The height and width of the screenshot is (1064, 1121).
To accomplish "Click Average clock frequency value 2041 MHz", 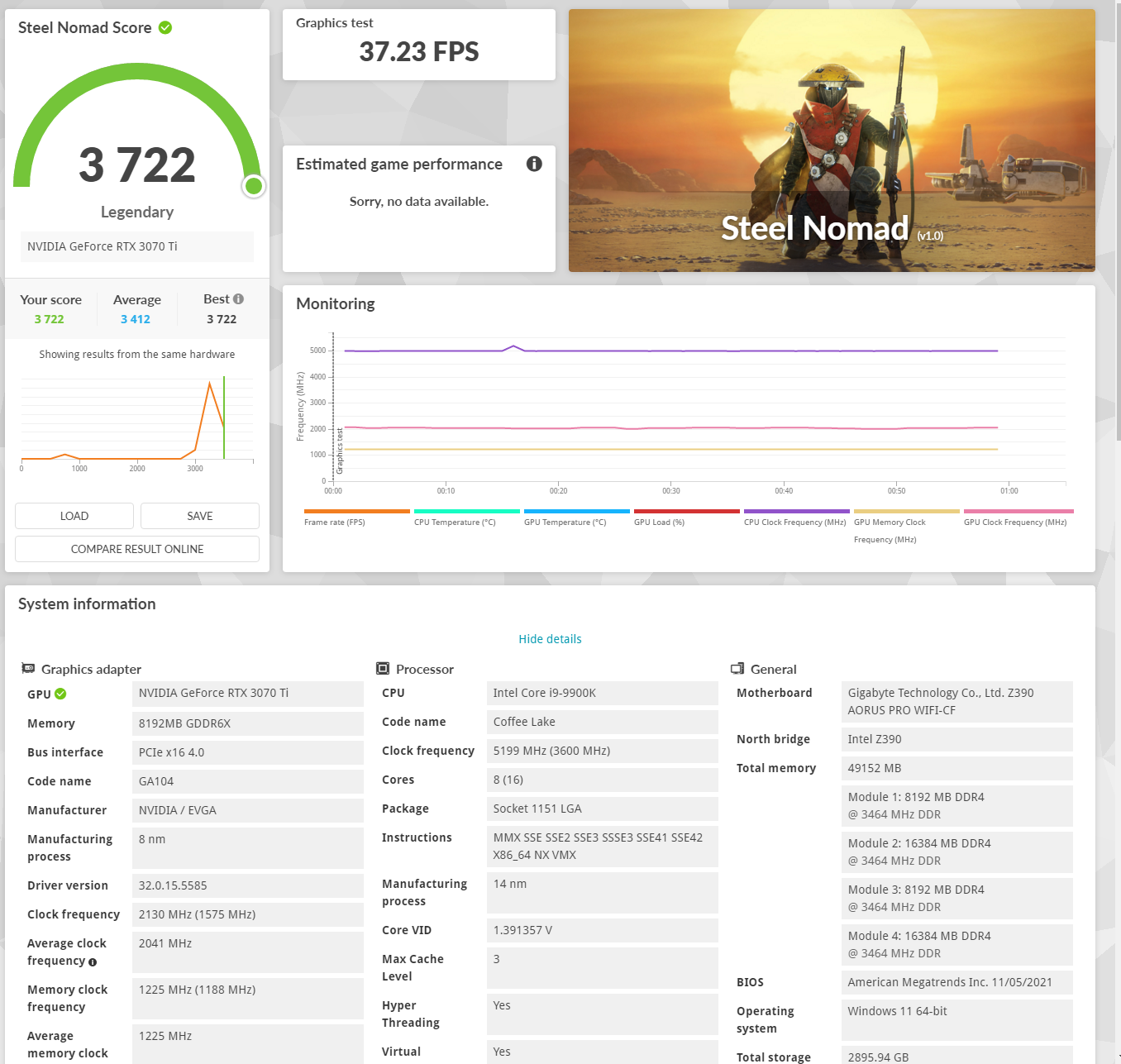I will (x=248, y=952).
